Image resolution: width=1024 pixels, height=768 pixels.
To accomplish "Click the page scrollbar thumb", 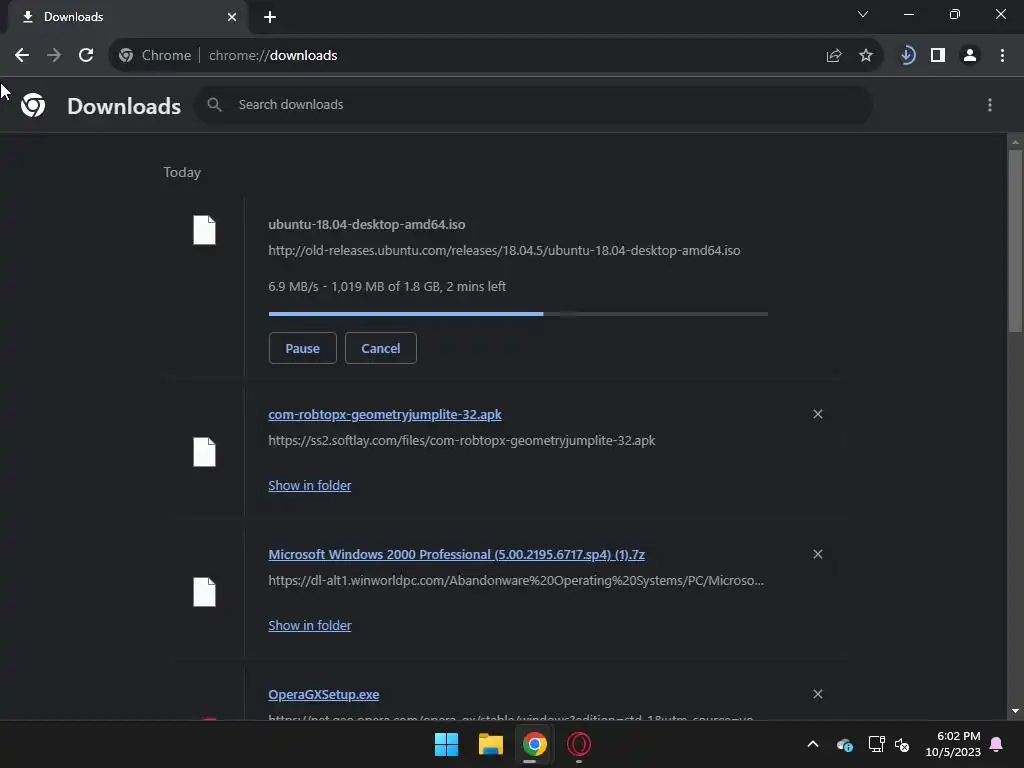I will [1015, 241].
